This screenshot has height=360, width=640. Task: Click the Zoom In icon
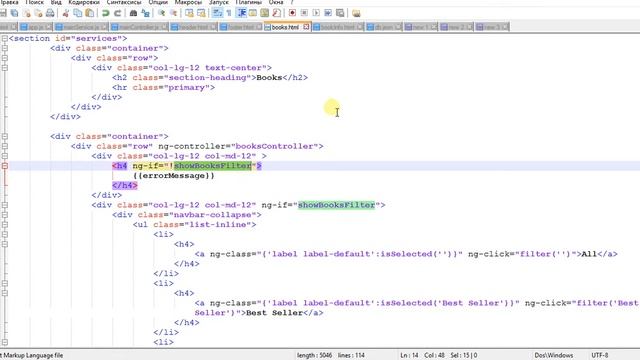[x=162, y=13]
